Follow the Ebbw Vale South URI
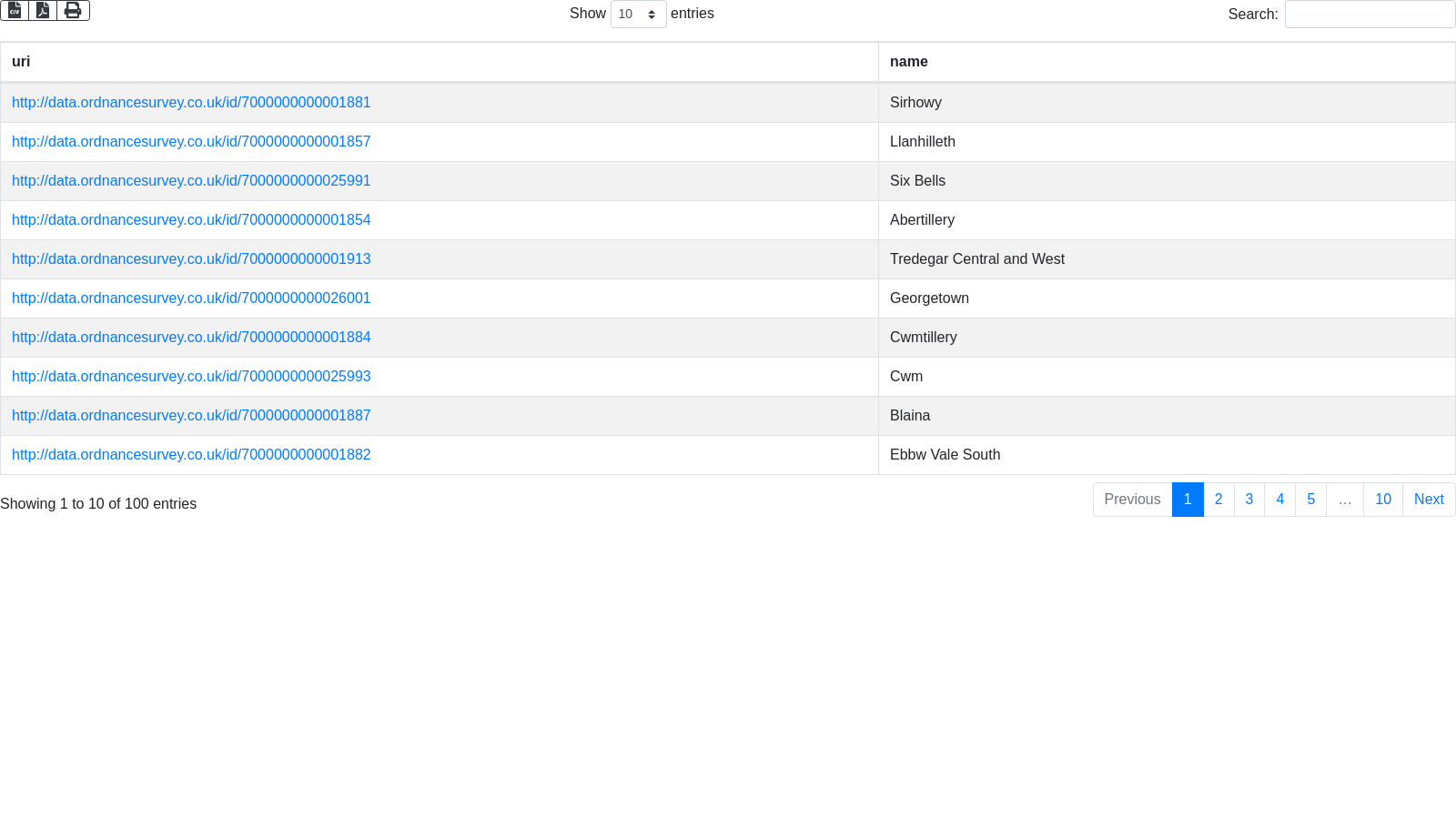Viewport: 1456px width, 819px height. [191, 455]
